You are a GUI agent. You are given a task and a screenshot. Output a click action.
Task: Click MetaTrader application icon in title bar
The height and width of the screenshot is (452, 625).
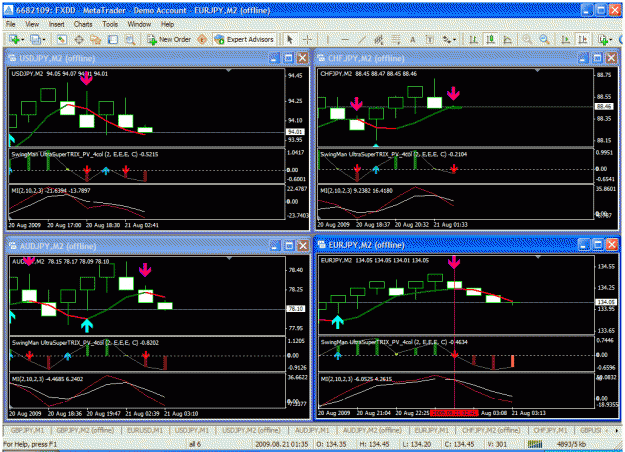[x=8, y=10]
